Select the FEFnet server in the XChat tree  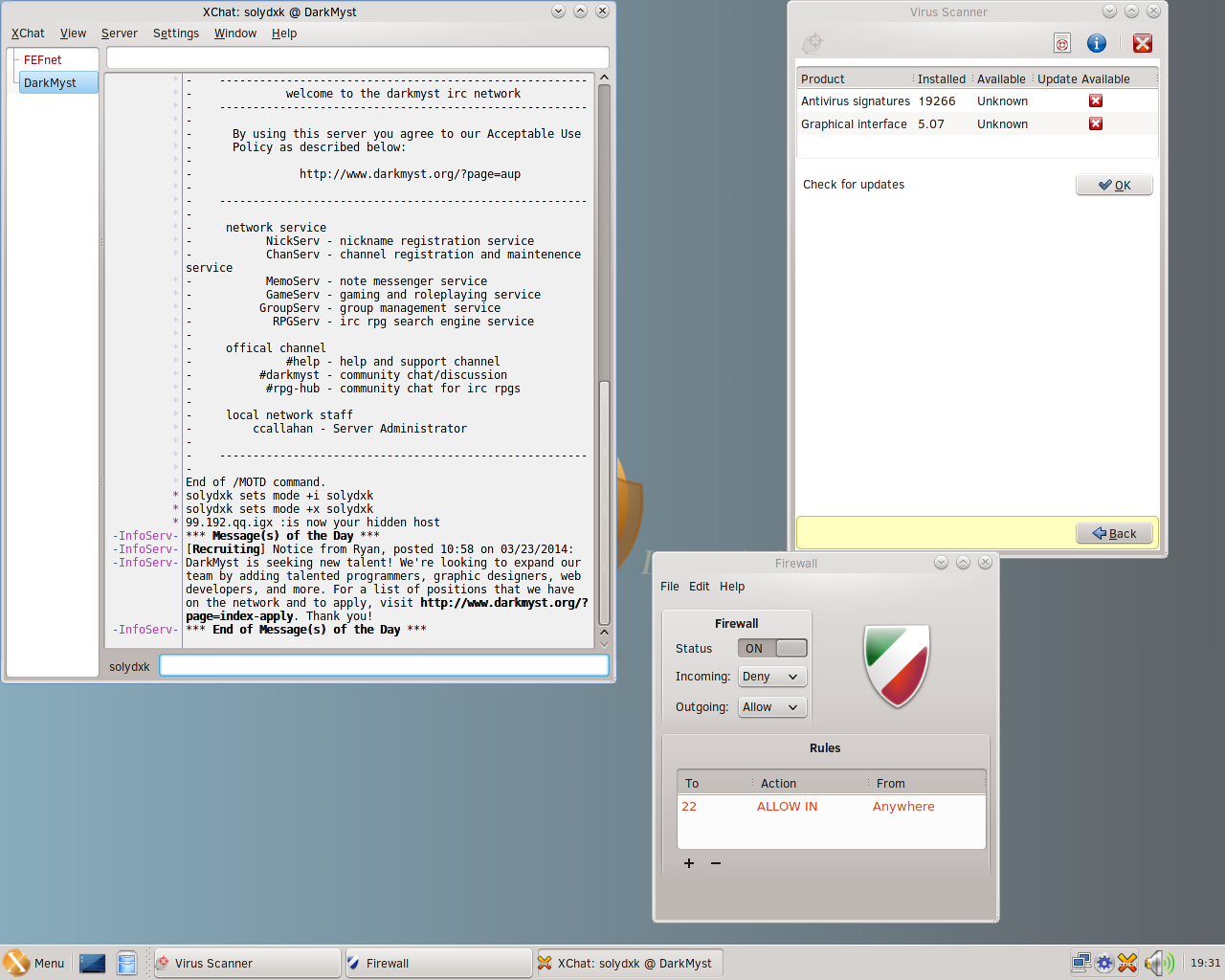[x=43, y=60]
